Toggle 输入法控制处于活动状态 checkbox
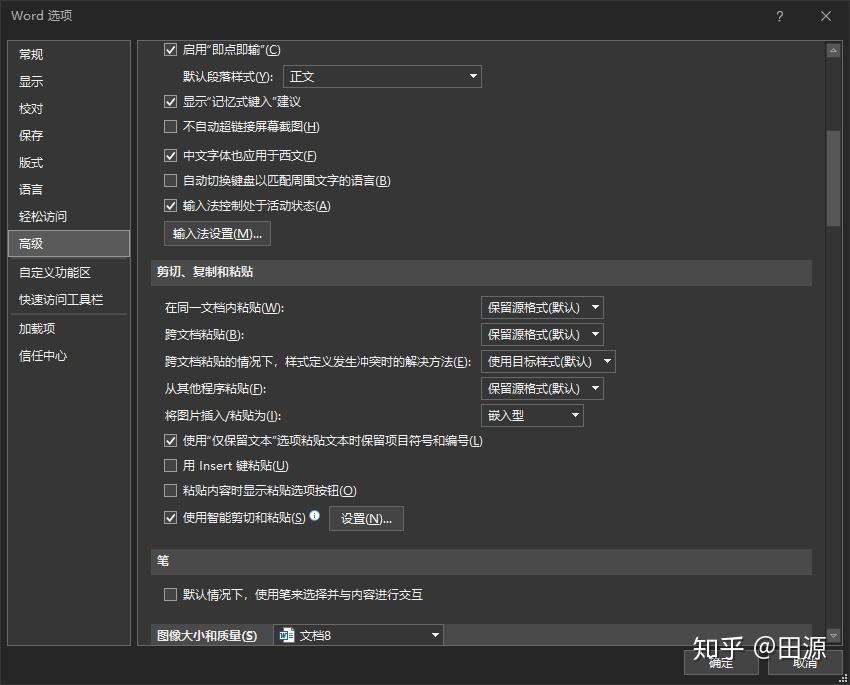This screenshot has width=850, height=685. 170,205
